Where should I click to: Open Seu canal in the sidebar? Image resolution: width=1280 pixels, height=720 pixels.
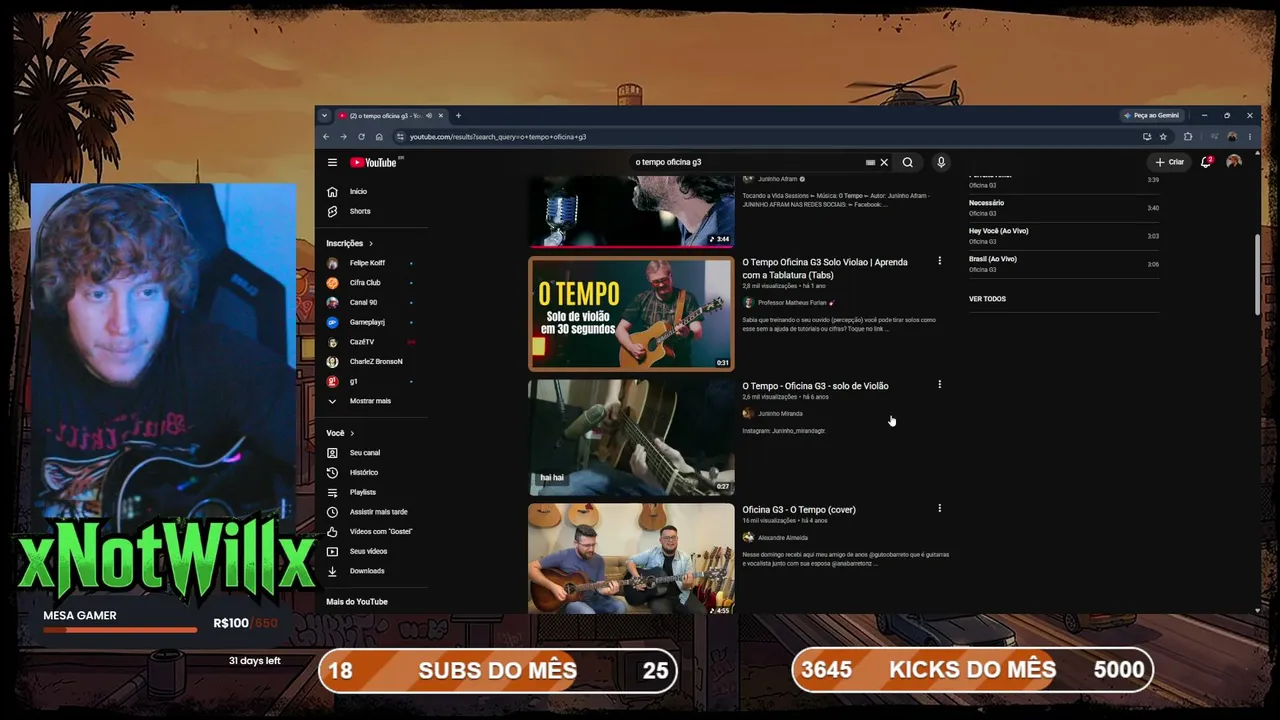pyautogui.click(x=365, y=453)
